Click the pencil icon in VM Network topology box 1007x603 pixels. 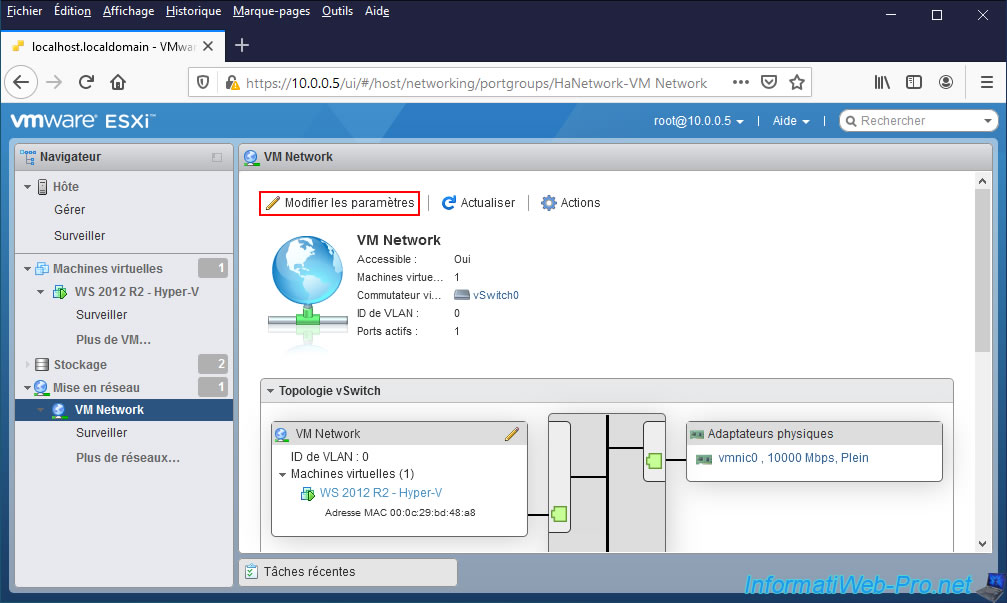[x=512, y=434]
